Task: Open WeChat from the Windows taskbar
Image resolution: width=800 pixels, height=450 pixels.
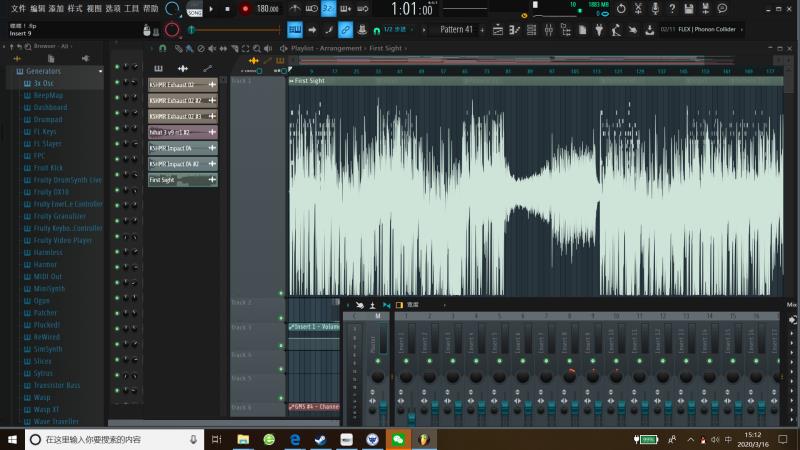Action: click(x=398, y=439)
